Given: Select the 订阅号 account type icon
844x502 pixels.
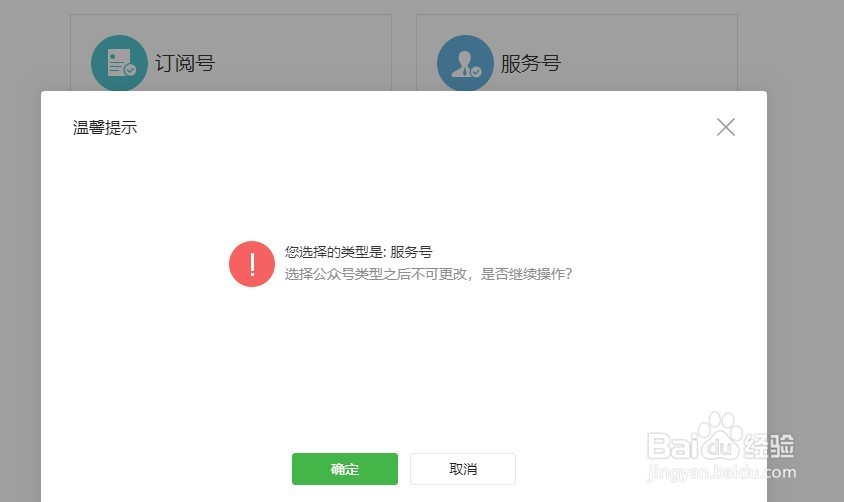Looking at the screenshot, I should tap(119, 63).
